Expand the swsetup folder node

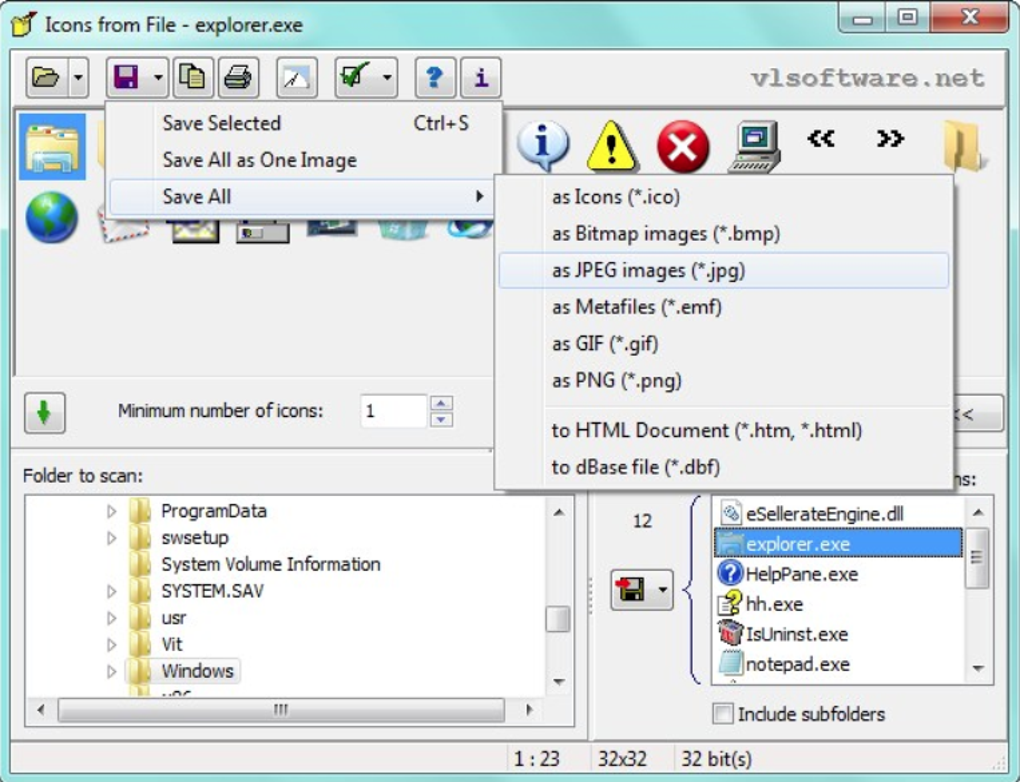112,538
